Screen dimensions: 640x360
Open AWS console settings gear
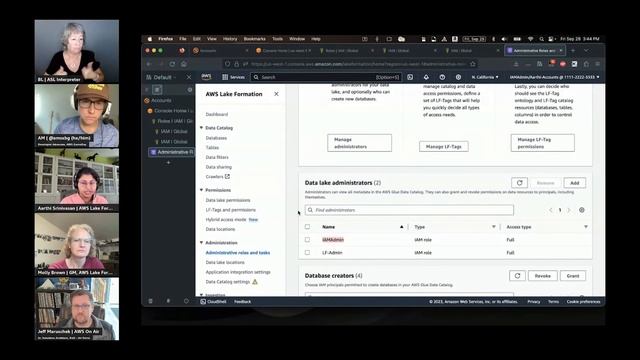coord(458,77)
